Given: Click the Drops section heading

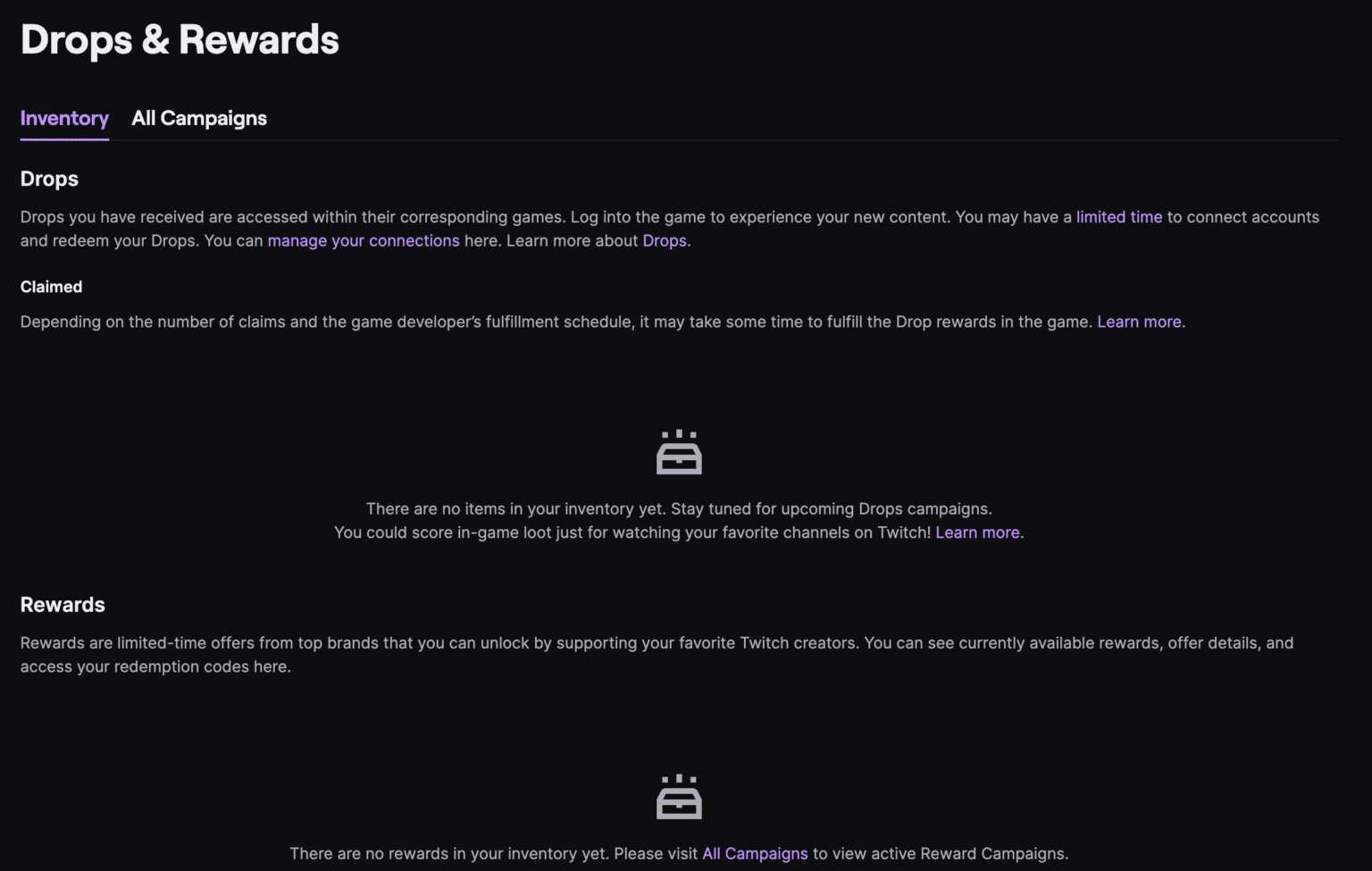Looking at the screenshot, I should click(x=49, y=179).
